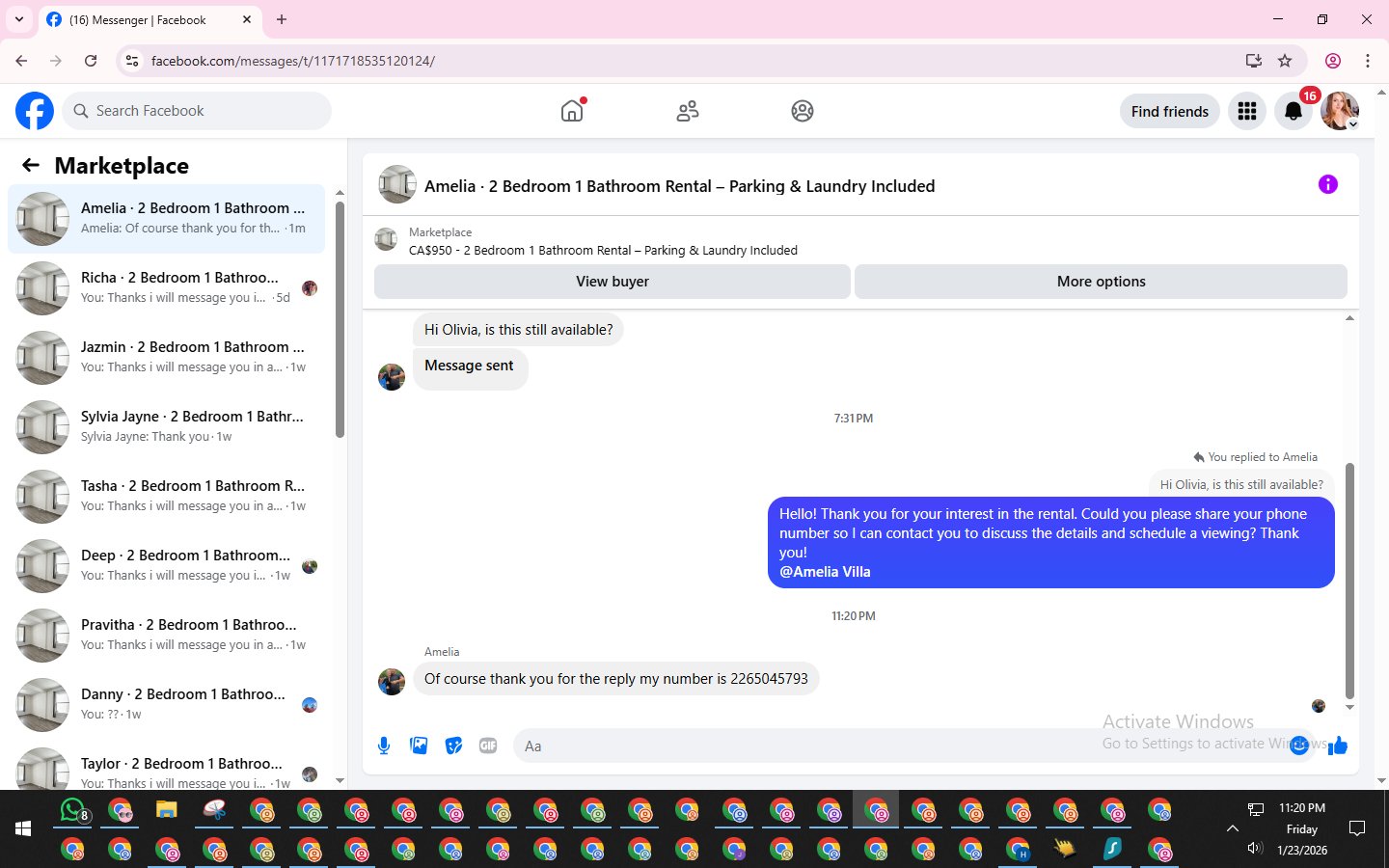Open the Home feed icon
Viewport: 1389px width, 868px height.
(572, 111)
